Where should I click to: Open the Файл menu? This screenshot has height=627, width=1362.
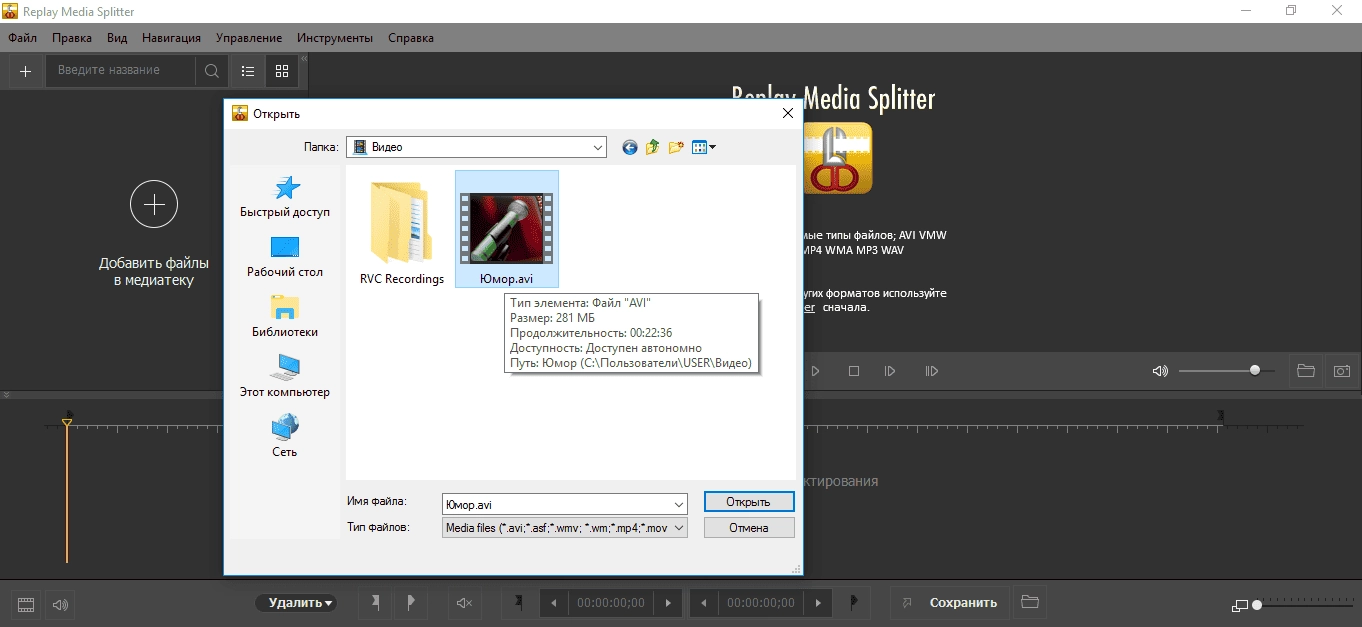[23, 38]
